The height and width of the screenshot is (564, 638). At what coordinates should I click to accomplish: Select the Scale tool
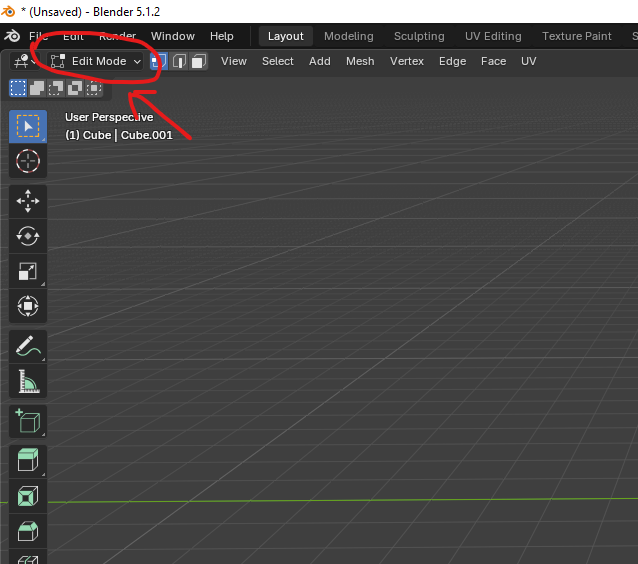pos(28,271)
